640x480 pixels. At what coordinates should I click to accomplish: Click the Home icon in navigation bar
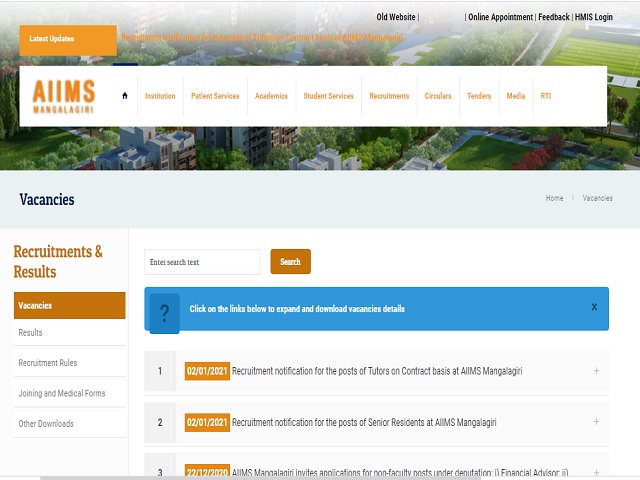(x=125, y=96)
